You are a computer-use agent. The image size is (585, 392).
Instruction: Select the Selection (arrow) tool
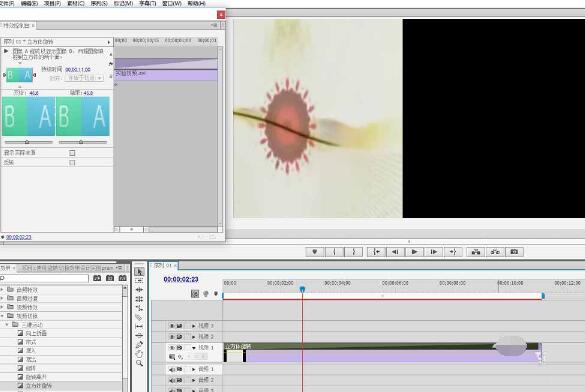[139, 272]
